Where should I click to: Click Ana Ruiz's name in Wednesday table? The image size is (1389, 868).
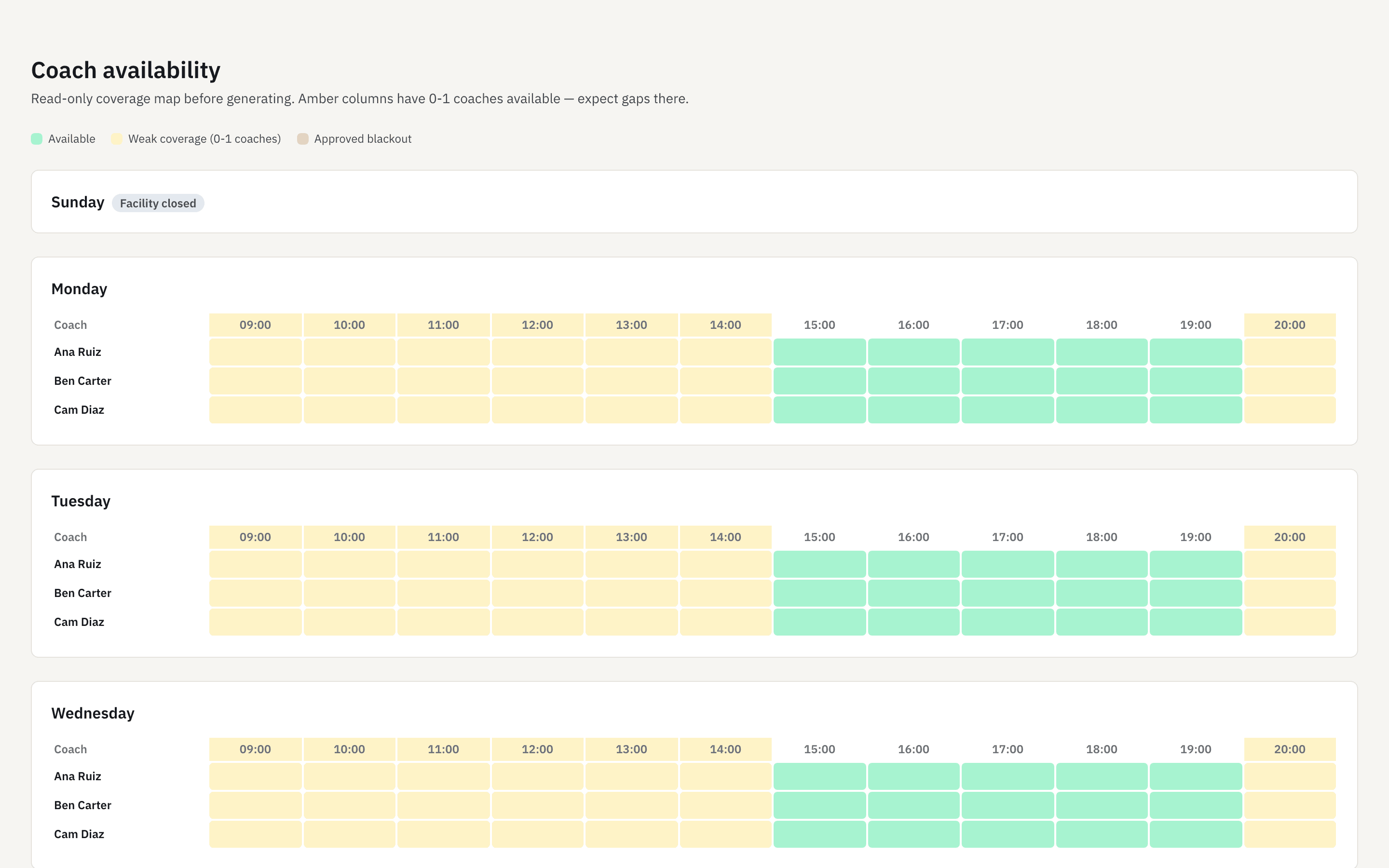(x=78, y=776)
